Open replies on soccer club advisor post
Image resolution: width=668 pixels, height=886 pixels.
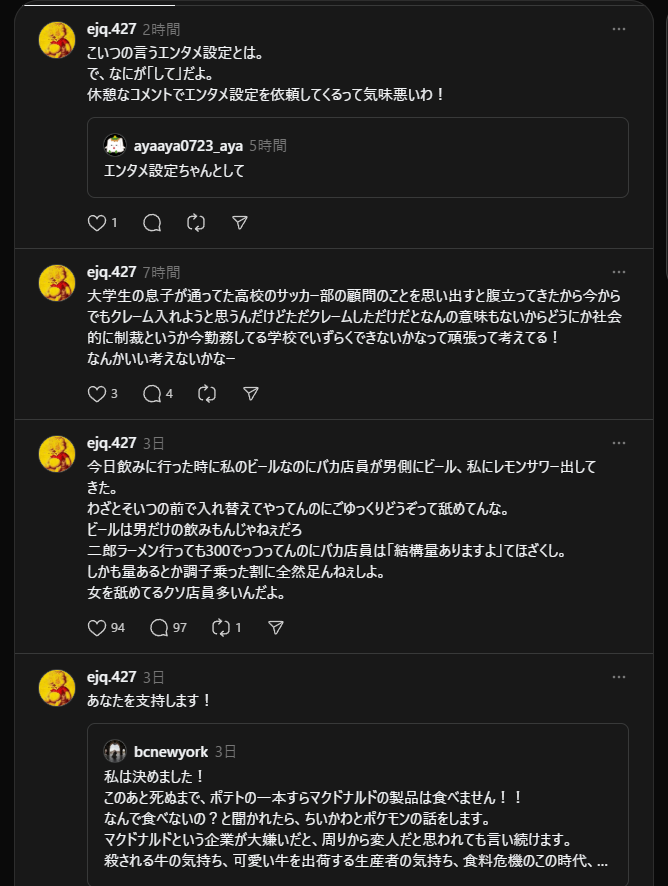point(153,394)
